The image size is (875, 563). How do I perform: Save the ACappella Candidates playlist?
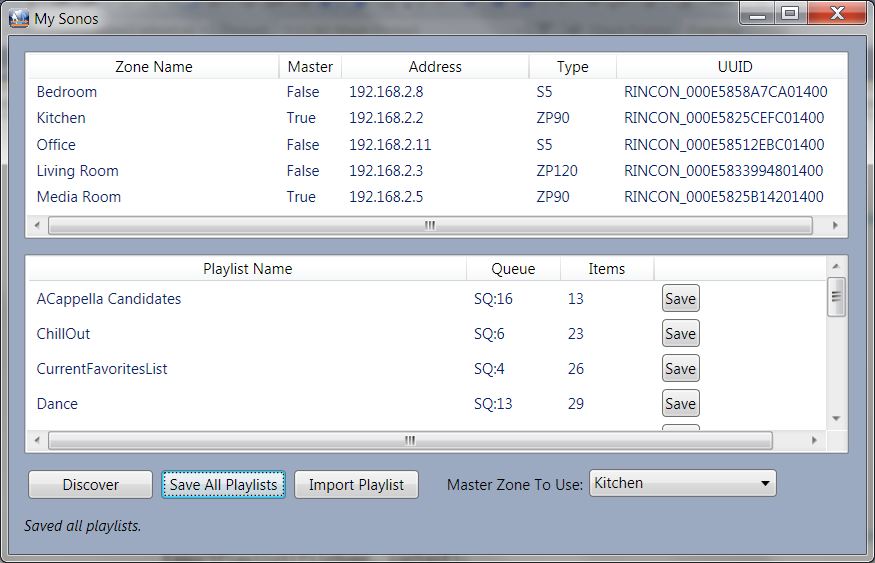click(680, 299)
